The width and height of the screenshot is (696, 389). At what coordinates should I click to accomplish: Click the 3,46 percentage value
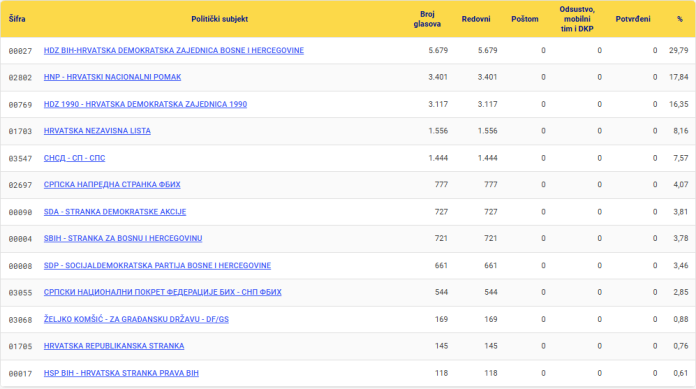(681, 266)
